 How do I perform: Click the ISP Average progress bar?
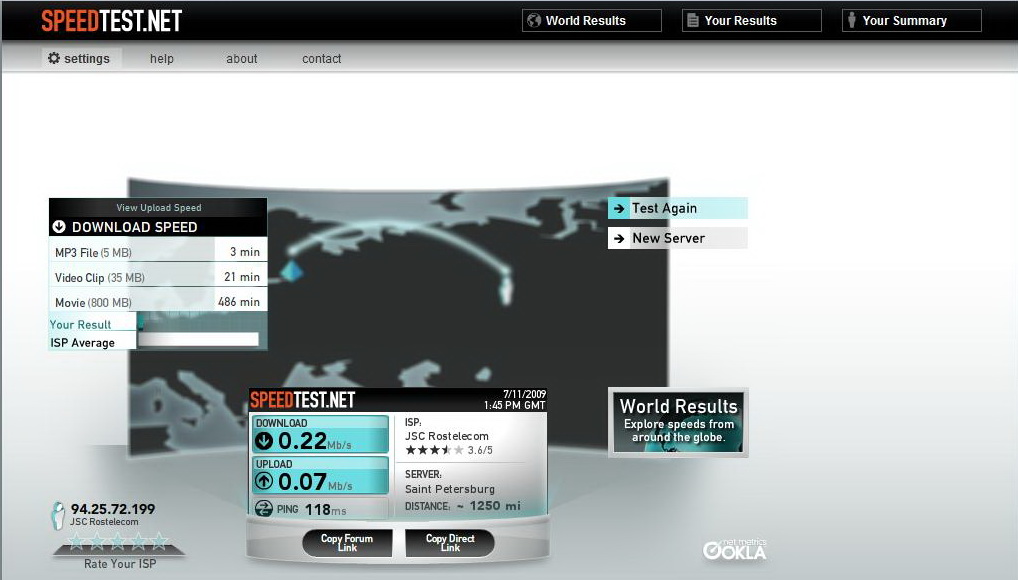coord(198,339)
